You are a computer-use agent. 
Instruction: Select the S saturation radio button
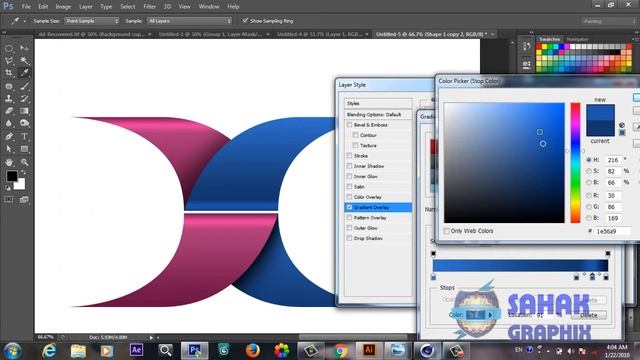589,171
